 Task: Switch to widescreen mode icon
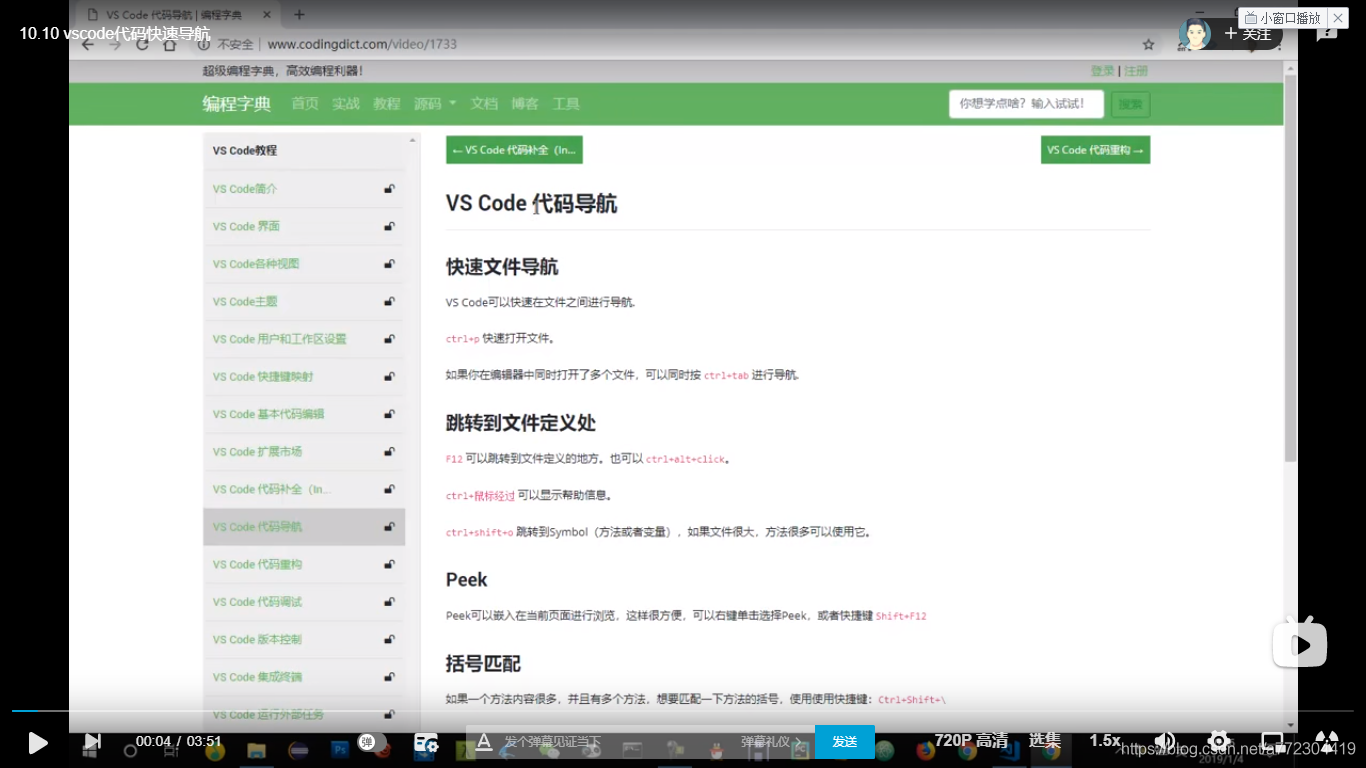[1272, 741]
